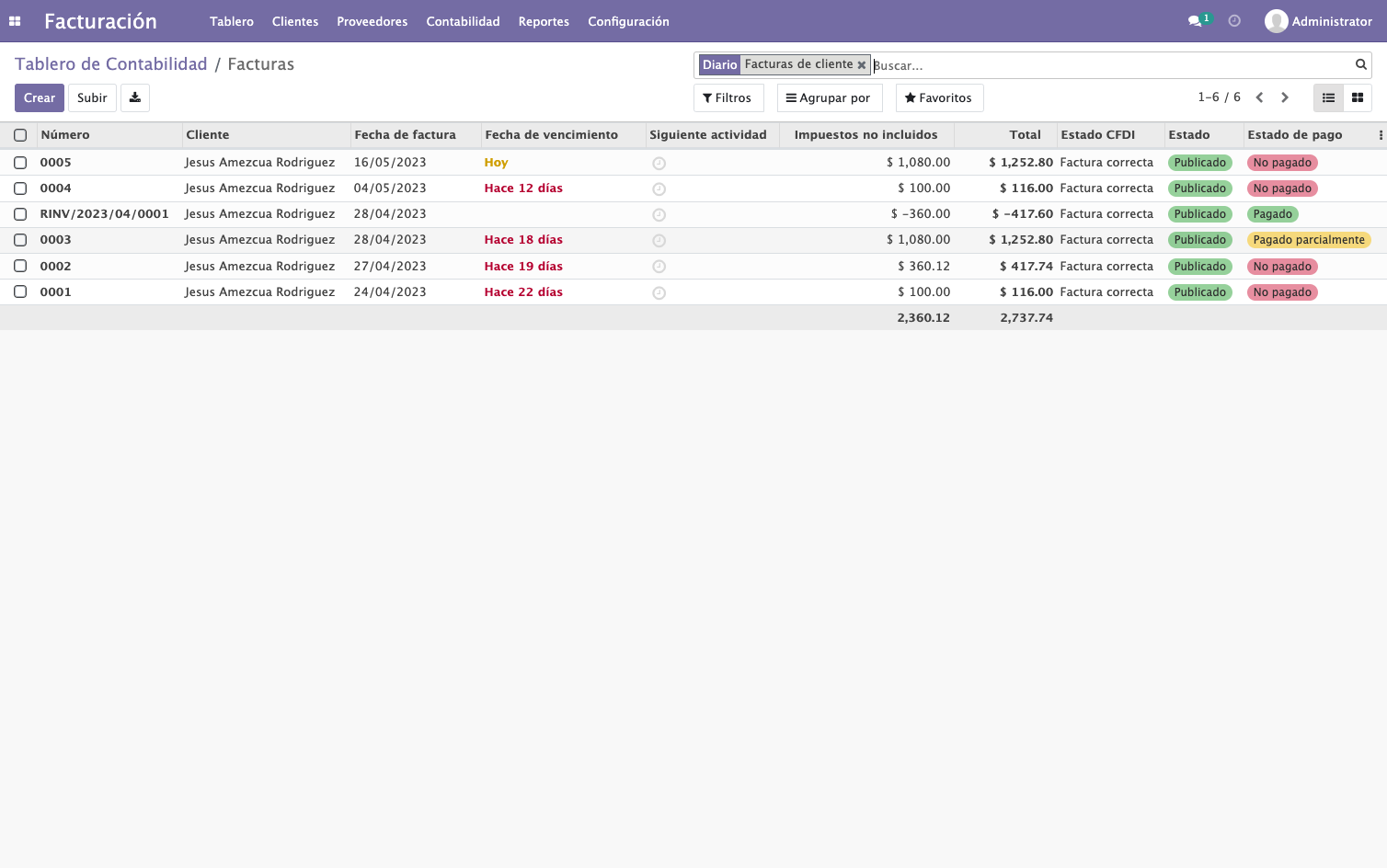The width and height of the screenshot is (1387, 868).
Task: Go to next page of records
Action: click(x=1285, y=97)
